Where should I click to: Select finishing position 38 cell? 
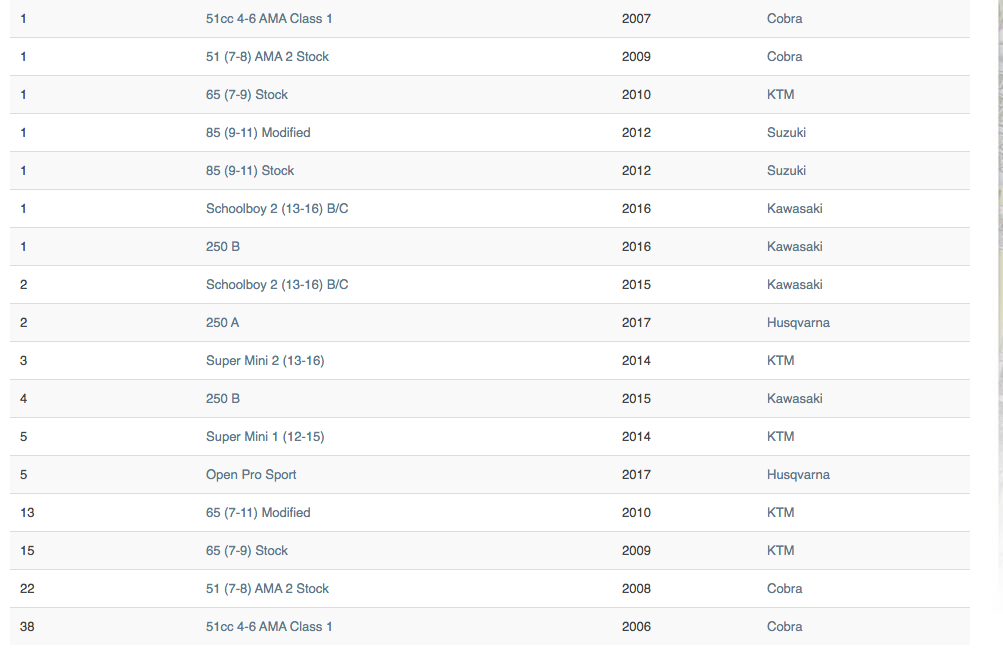27,627
